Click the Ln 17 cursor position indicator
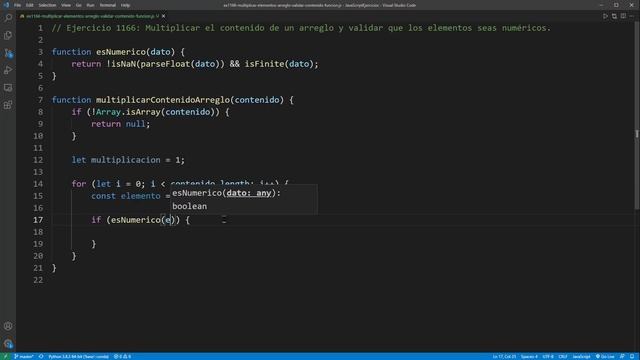This screenshot has width=640, height=360. coord(504,356)
